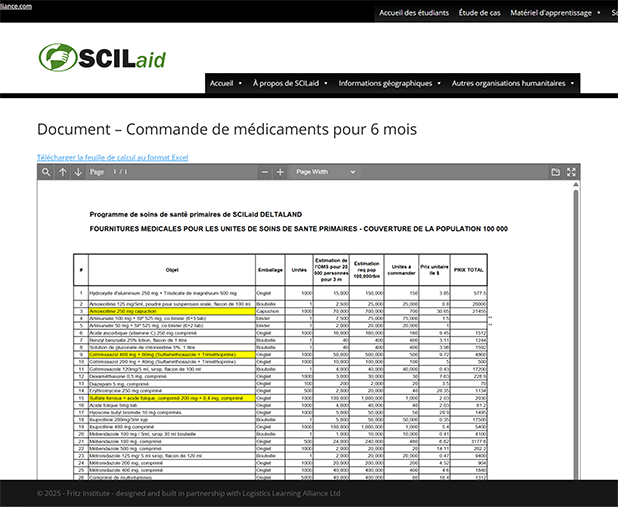The width and height of the screenshot is (618, 507).
Task: Select highlighted Cotrimoxazol 400 mg row
Action: coord(280,354)
